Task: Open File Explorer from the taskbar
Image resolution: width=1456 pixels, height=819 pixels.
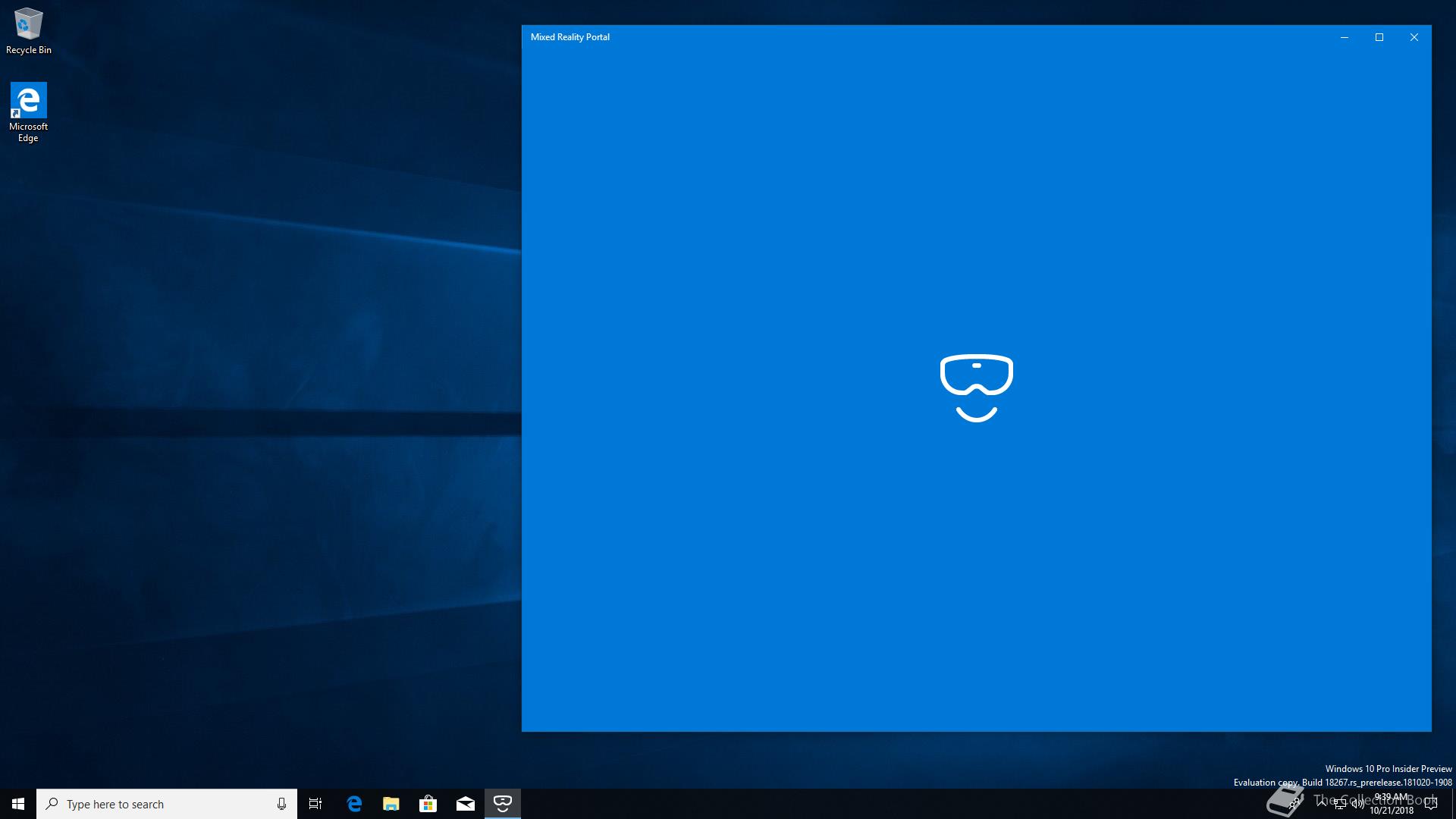Action: pyautogui.click(x=391, y=804)
